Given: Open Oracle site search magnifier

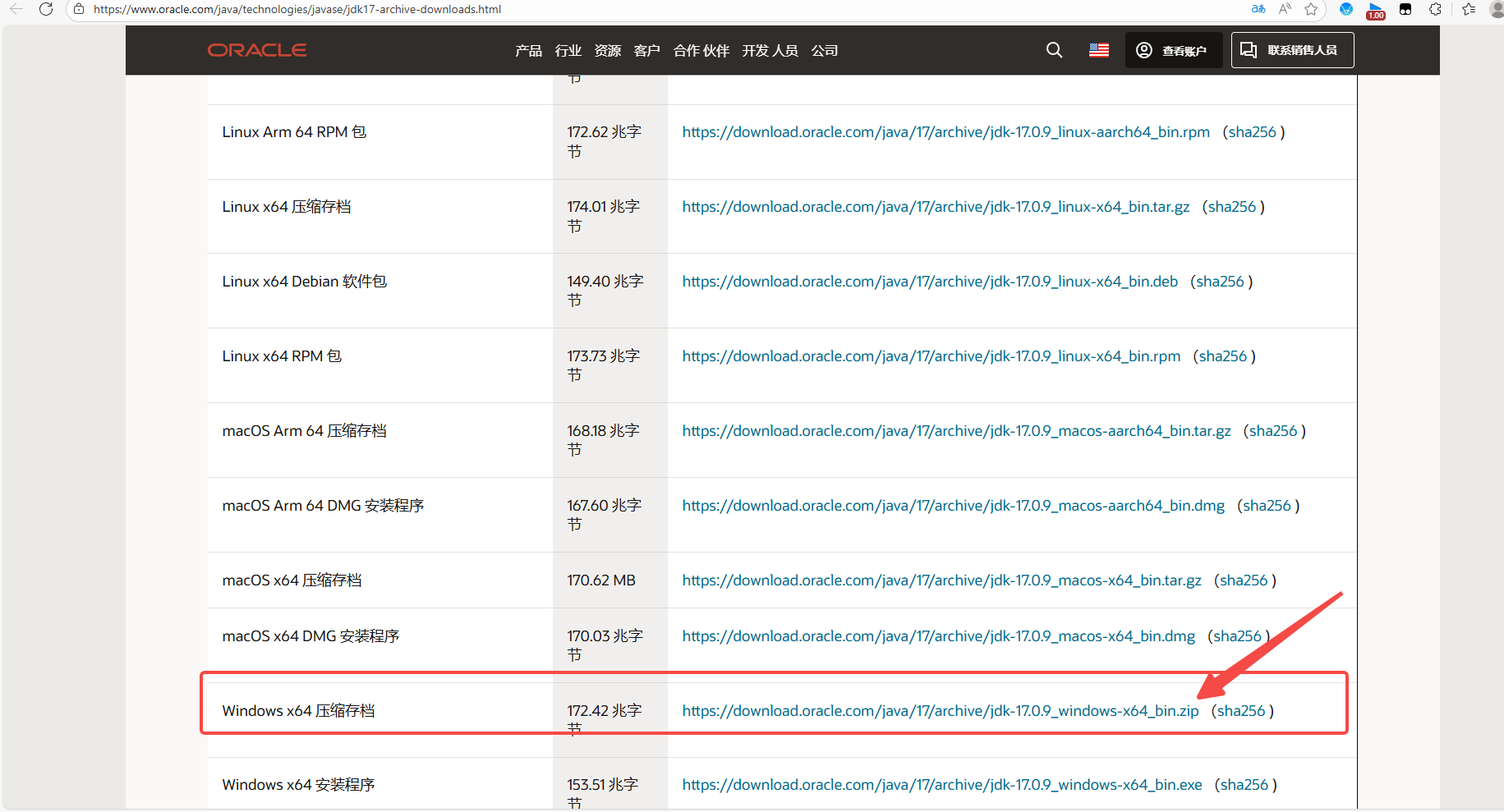Looking at the screenshot, I should click(x=1054, y=50).
